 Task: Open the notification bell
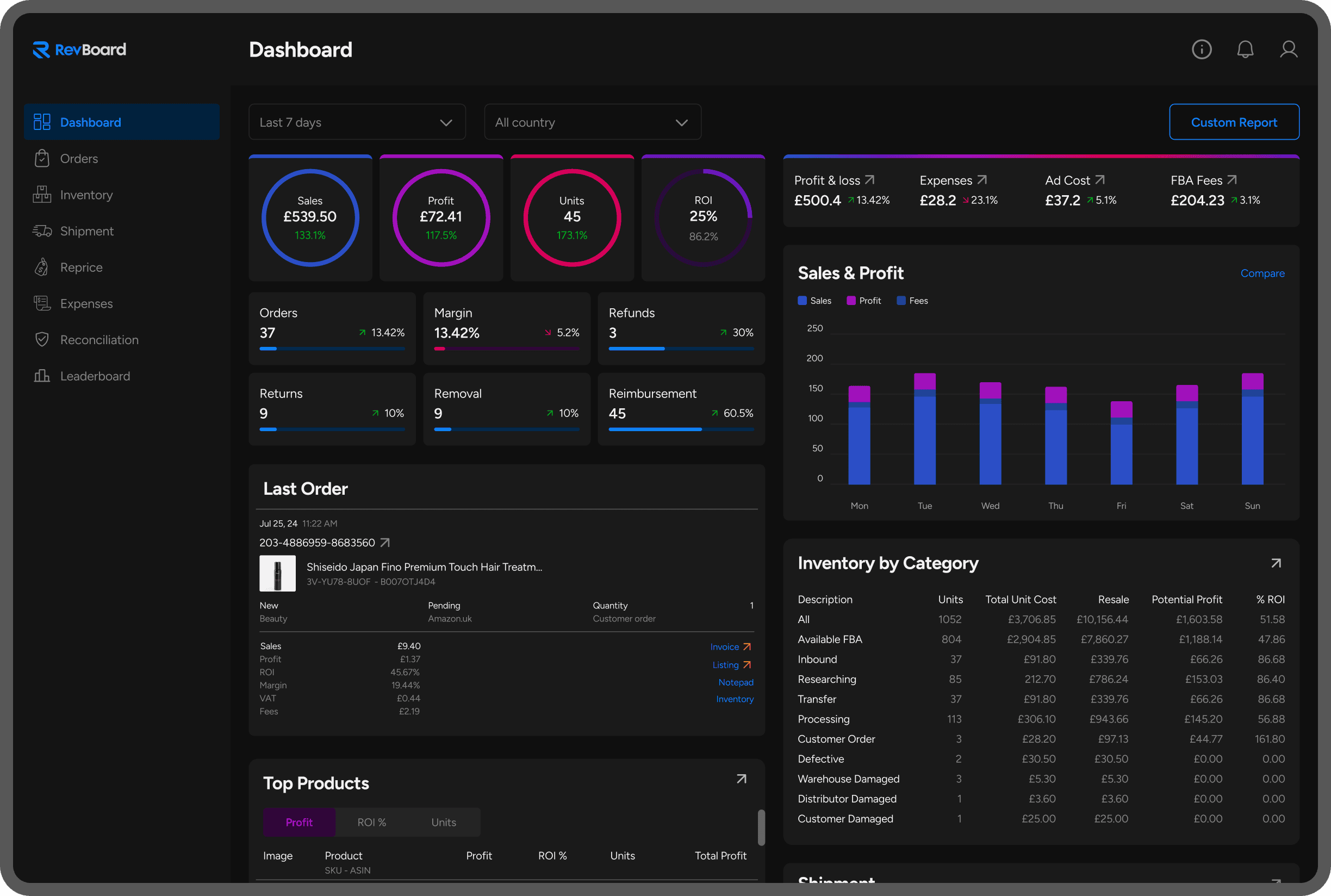1245,49
